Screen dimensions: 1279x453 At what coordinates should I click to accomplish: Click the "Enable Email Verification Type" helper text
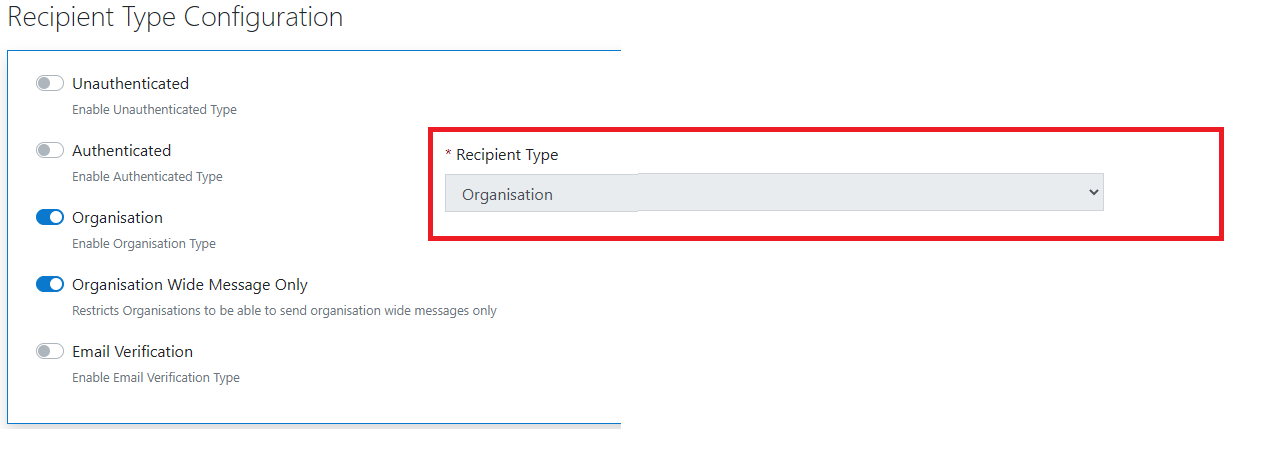click(155, 378)
